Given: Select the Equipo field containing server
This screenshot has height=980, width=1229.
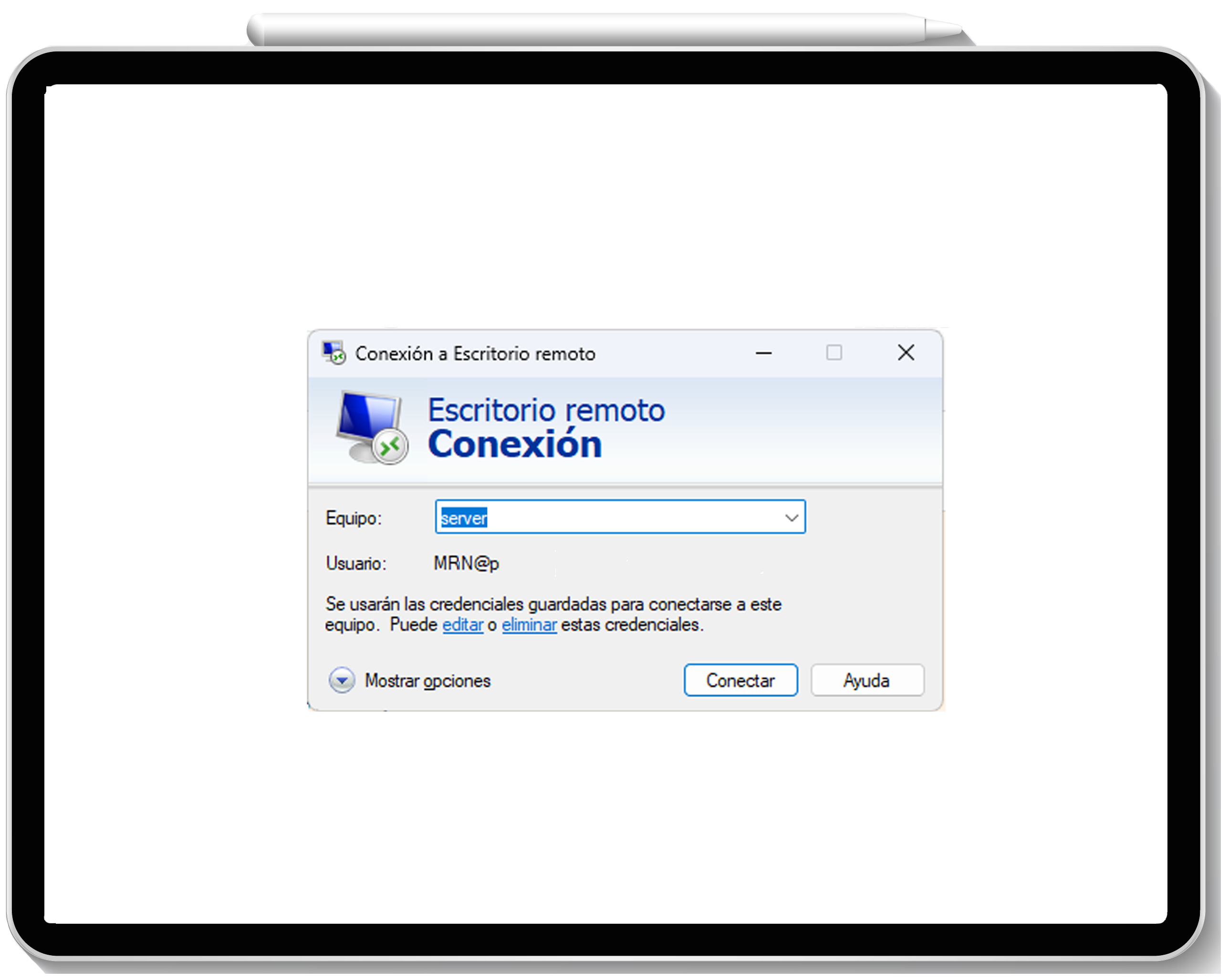Looking at the screenshot, I should tap(620, 517).
